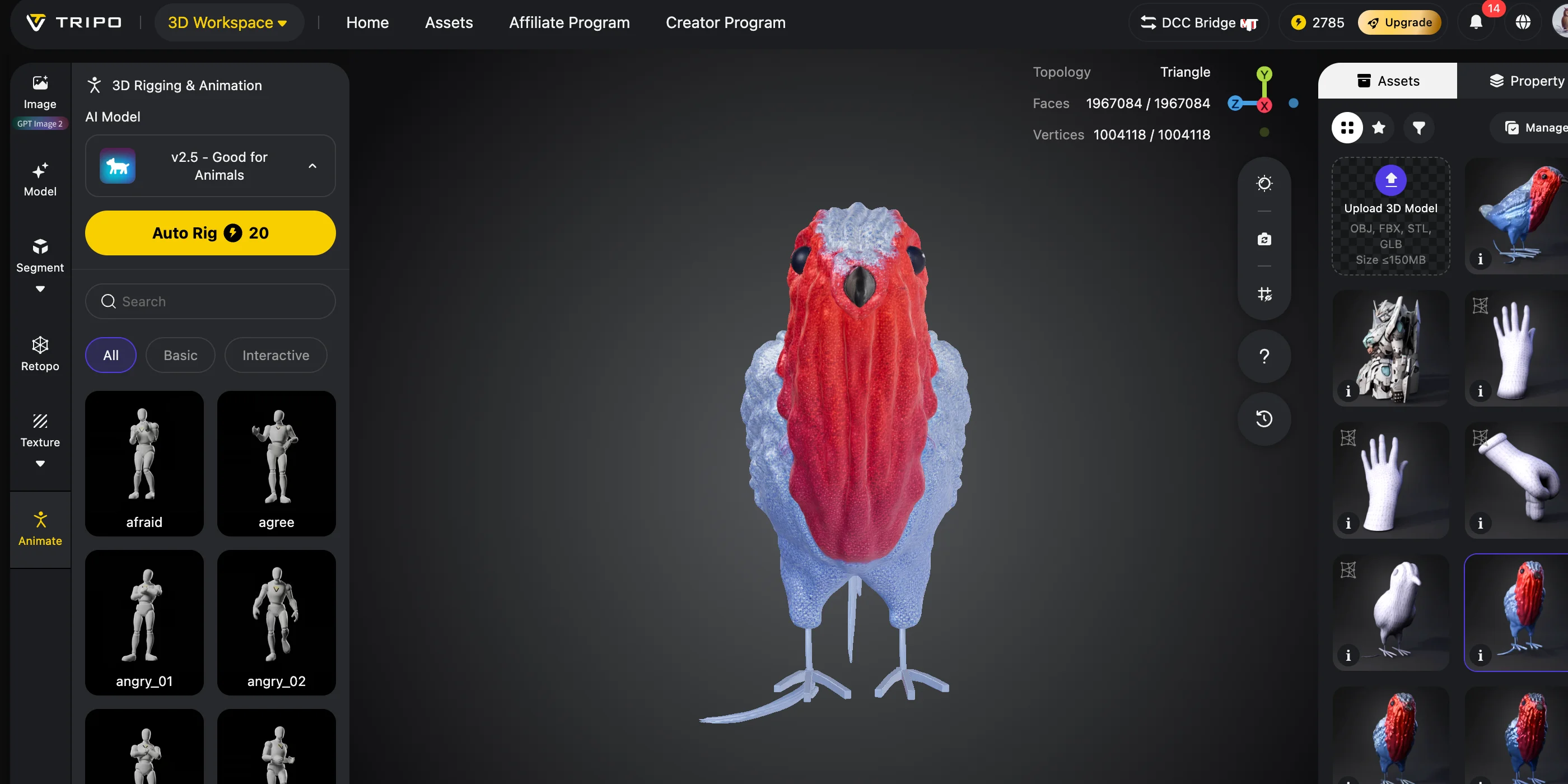Open the assets filter funnel
Viewport: 1568px width, 784px height.
pos(1419,128)
